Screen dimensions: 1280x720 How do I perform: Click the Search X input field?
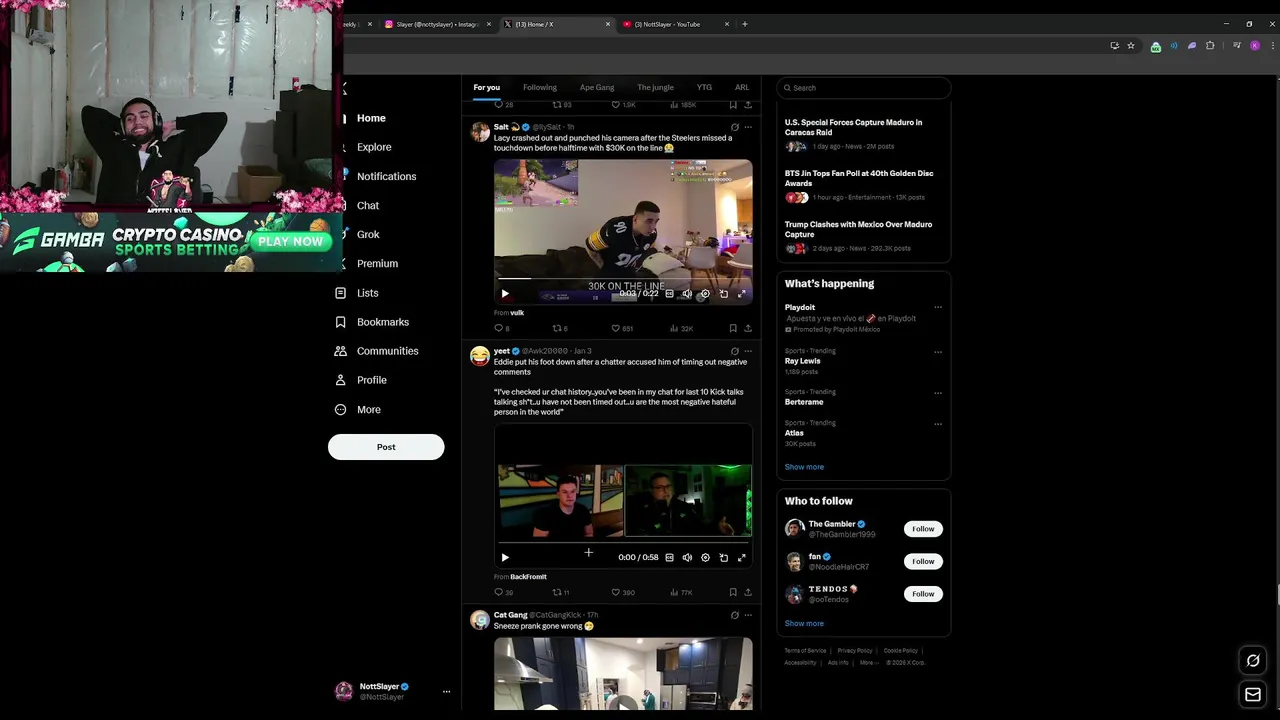[x=864, y=87]
